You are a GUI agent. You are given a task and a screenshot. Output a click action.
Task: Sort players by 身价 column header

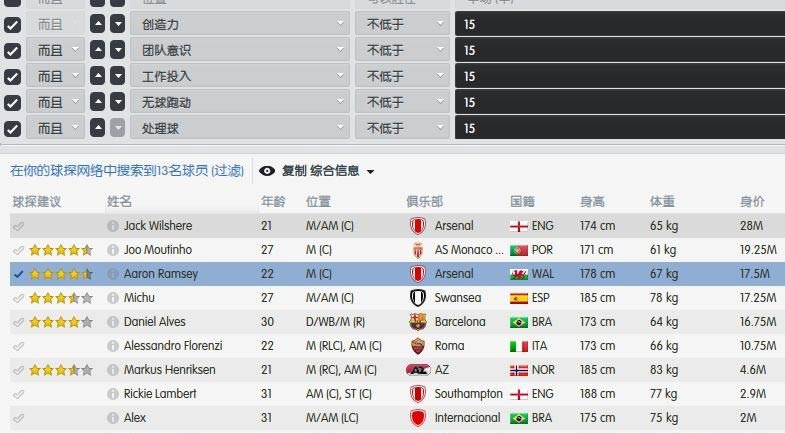(752, 201)
